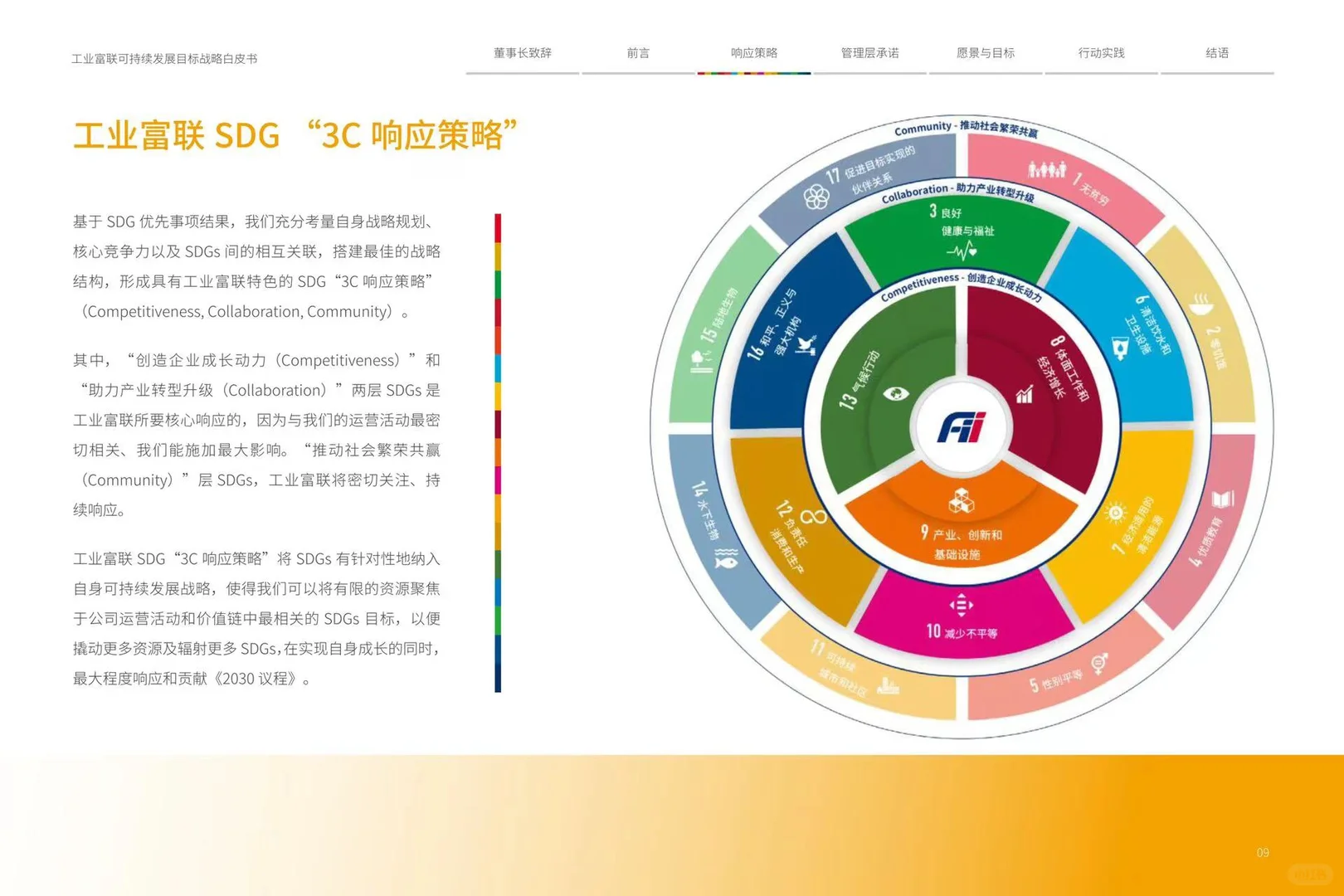Viewport: 1344px width, 896px height.
Task: Click the SDG 10 reduced inequality arrows icon
Action: click(x=961, y=605)
